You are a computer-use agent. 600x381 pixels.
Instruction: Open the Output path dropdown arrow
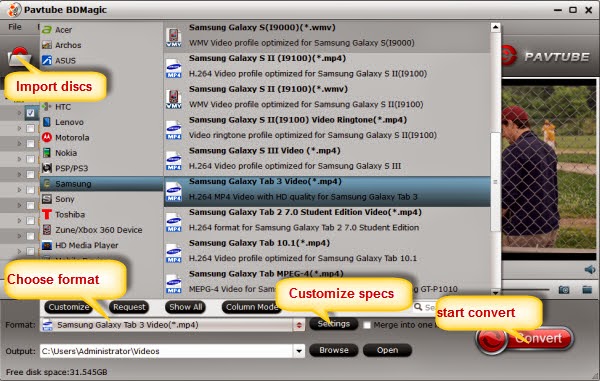[299, 351]
